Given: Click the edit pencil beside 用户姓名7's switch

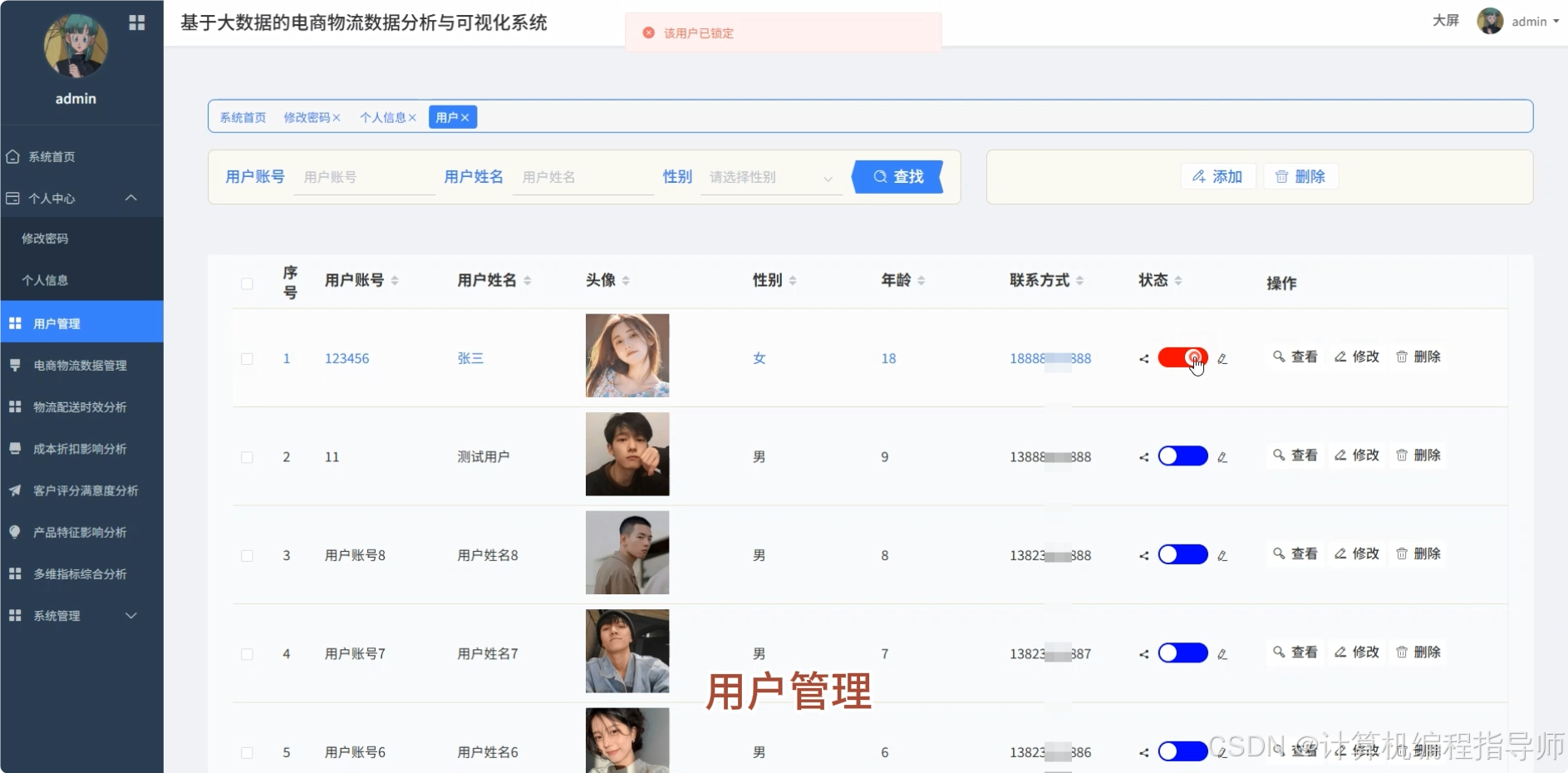Looking at the screenshot, I should 1222,654.
